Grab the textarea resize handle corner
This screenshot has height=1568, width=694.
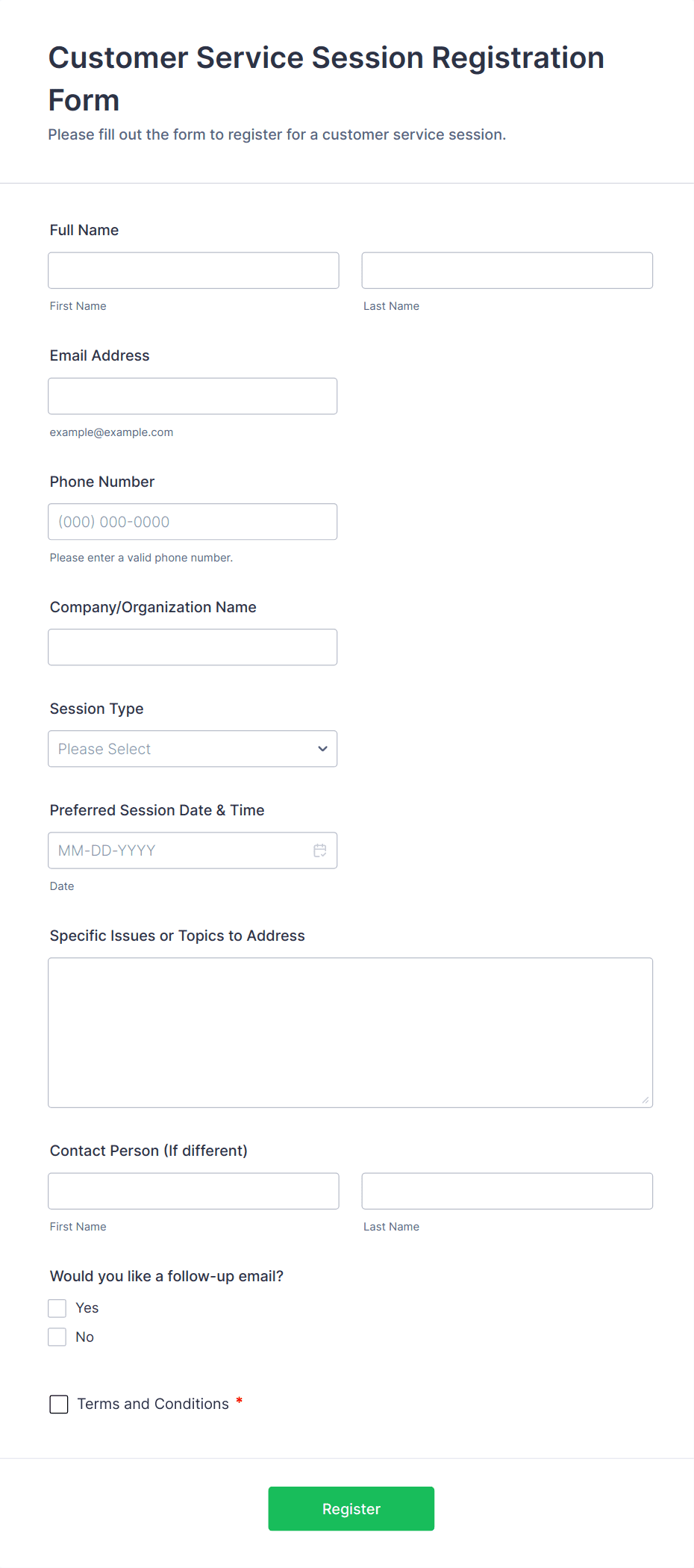645,1100
